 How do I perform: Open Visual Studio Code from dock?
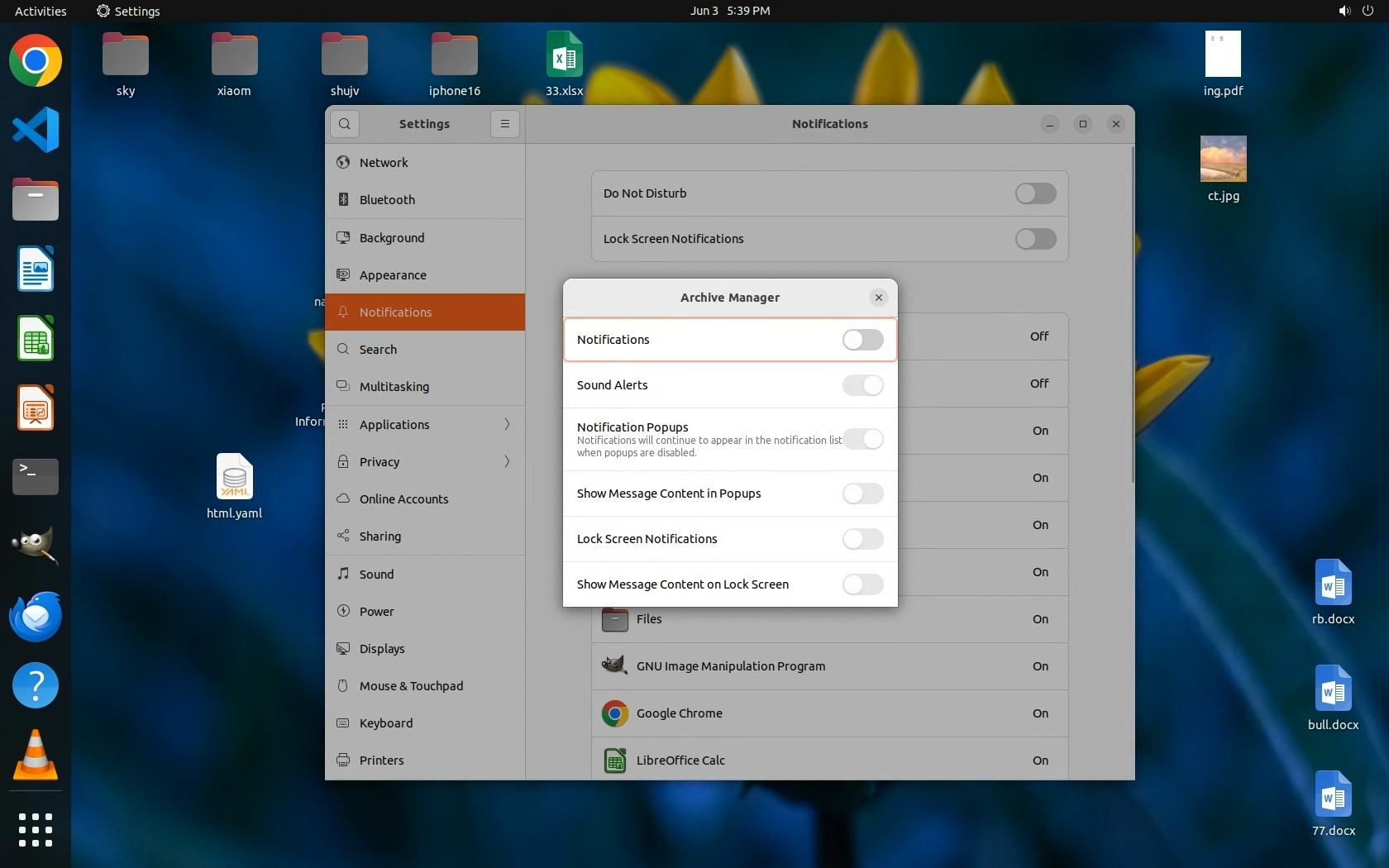36,130
